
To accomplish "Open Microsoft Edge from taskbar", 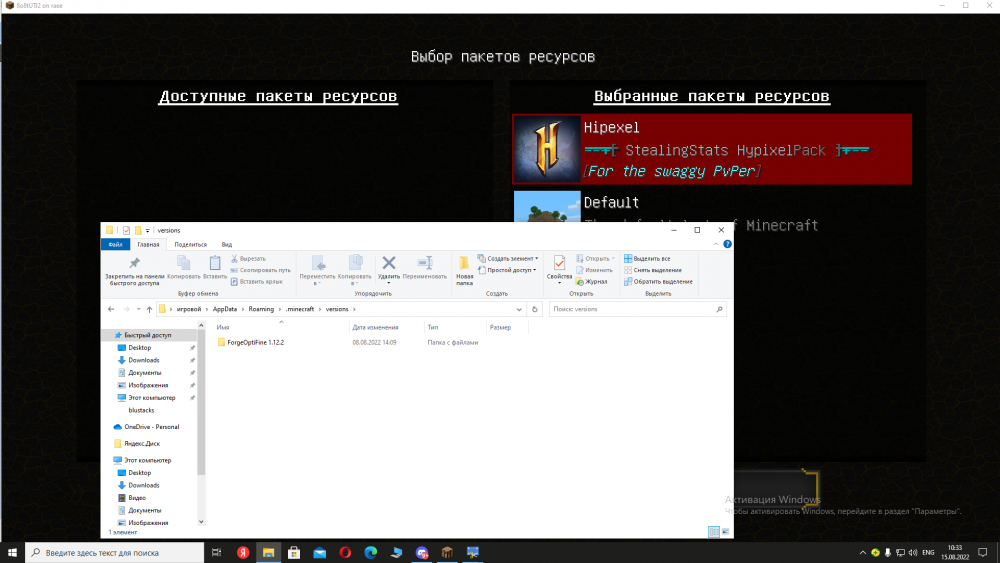I will [371, 552].
